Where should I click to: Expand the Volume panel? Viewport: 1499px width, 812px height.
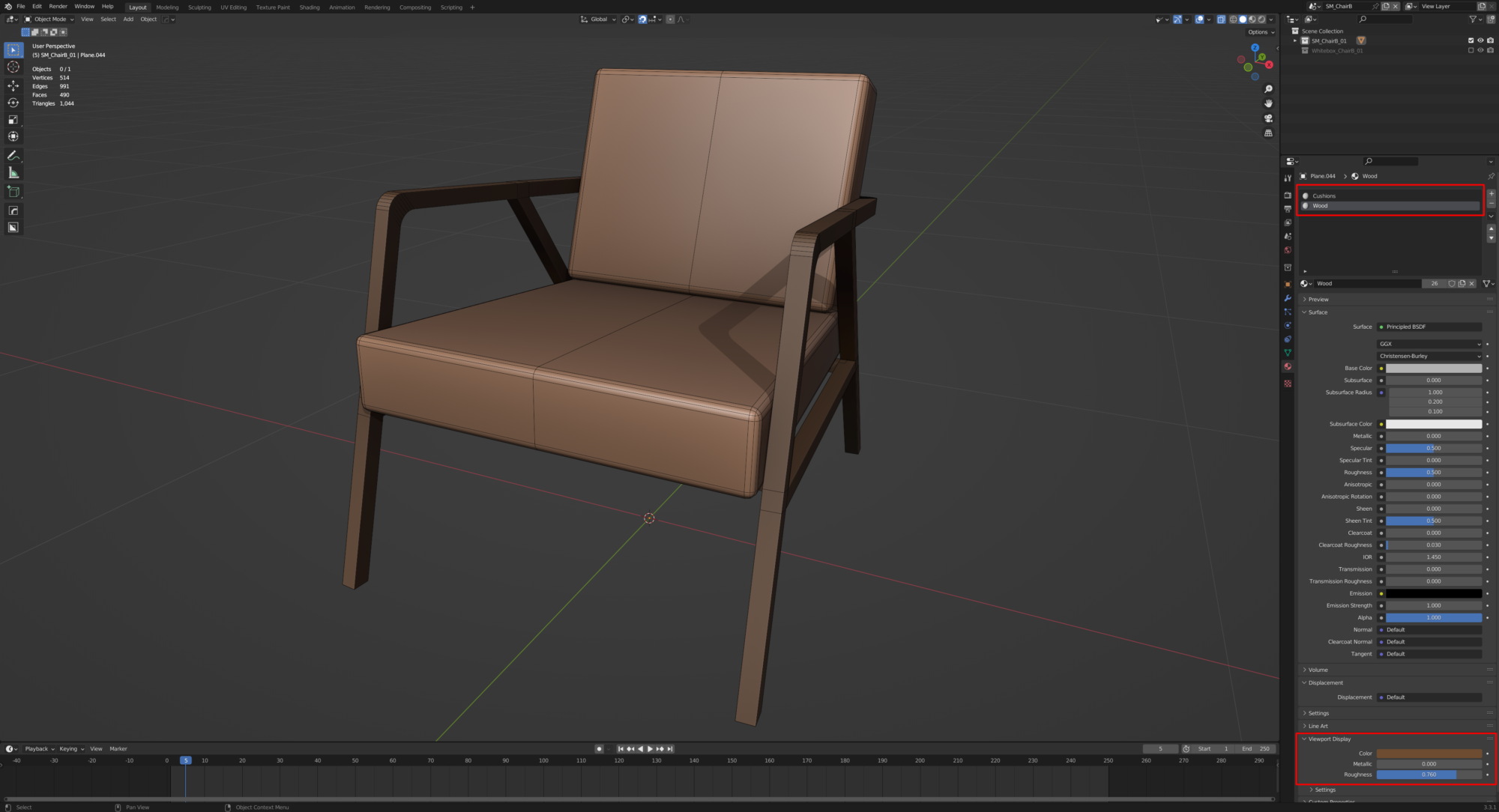point(1318,670)
